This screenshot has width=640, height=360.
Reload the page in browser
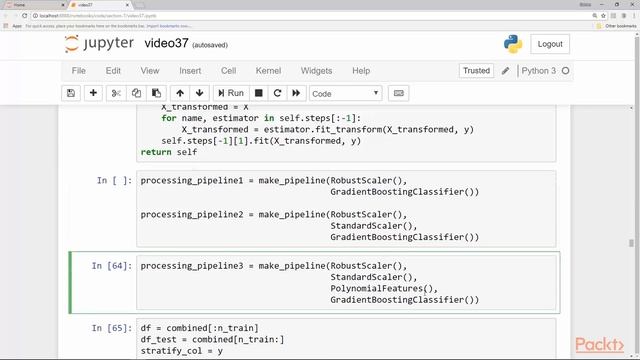coord(24,16)
